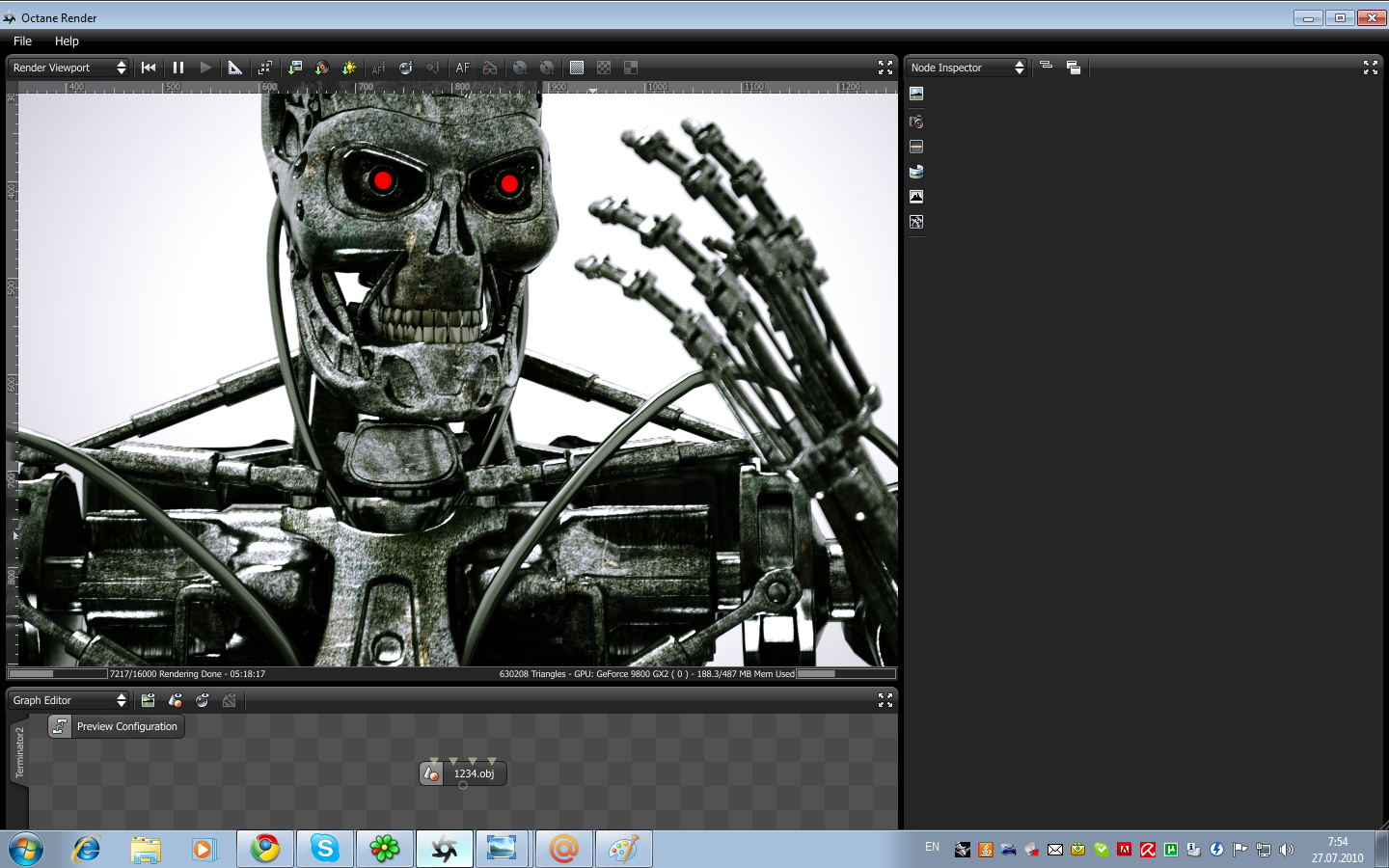Pause the rendering
The image size is (1389, 868).
[x=178, y=68]
